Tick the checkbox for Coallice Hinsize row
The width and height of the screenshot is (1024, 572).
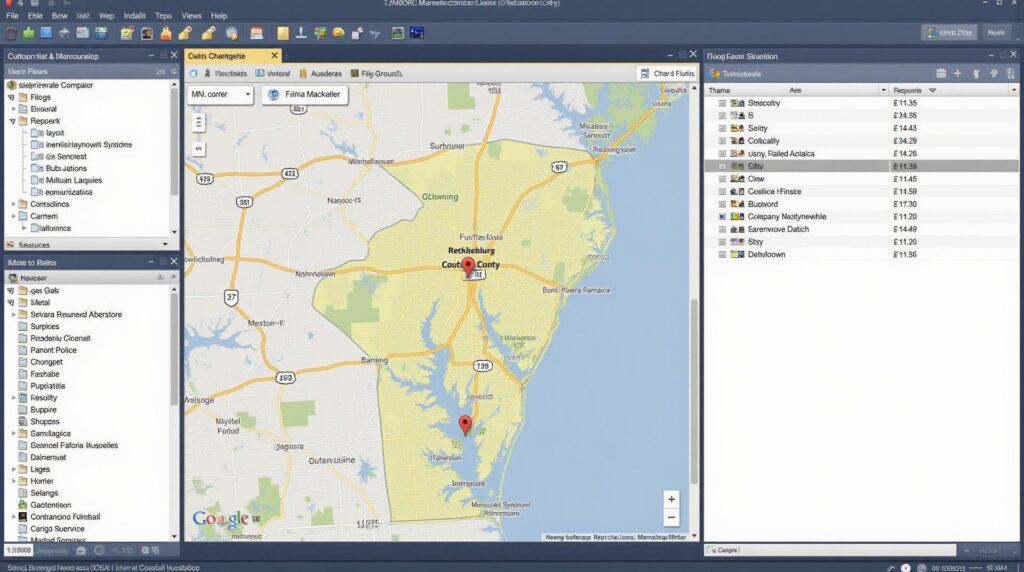pos(722,192)
